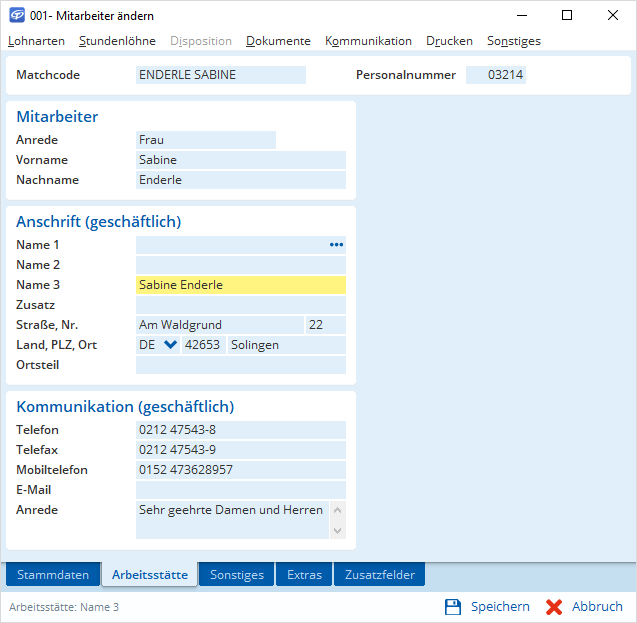Switch to the Stammdaten tab
Image resolution: width=637 pixels, height=623 pixels.
53,575
